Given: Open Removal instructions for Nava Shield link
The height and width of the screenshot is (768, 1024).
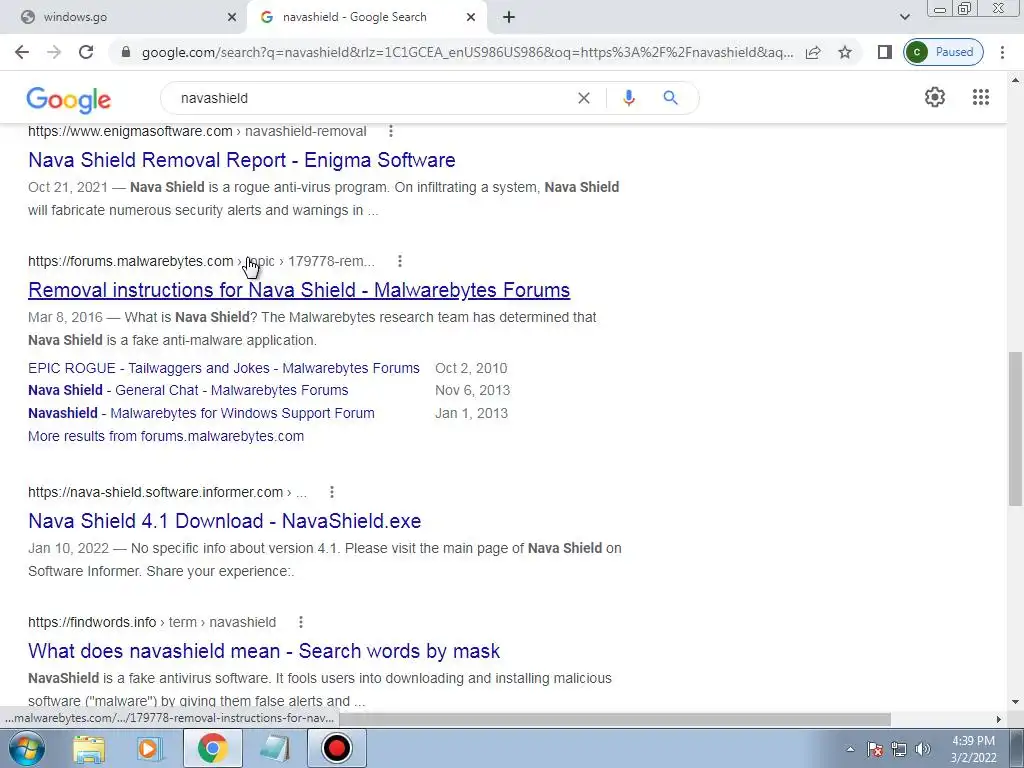Looking at the screenshot, I should (299, 290).
